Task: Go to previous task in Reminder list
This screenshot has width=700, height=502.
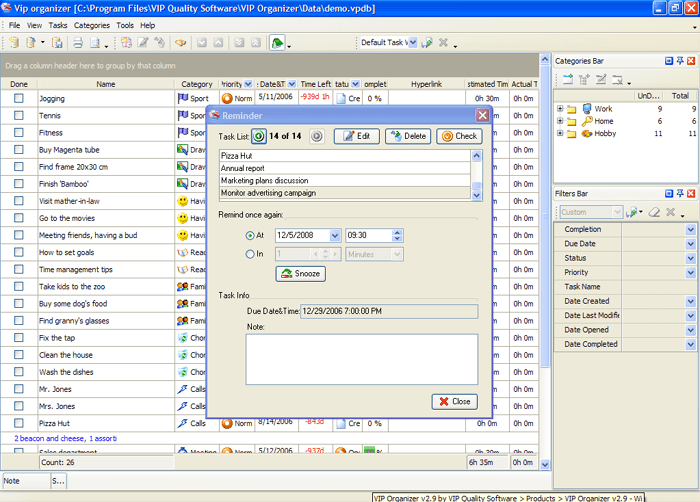Action: click(259, 136)
